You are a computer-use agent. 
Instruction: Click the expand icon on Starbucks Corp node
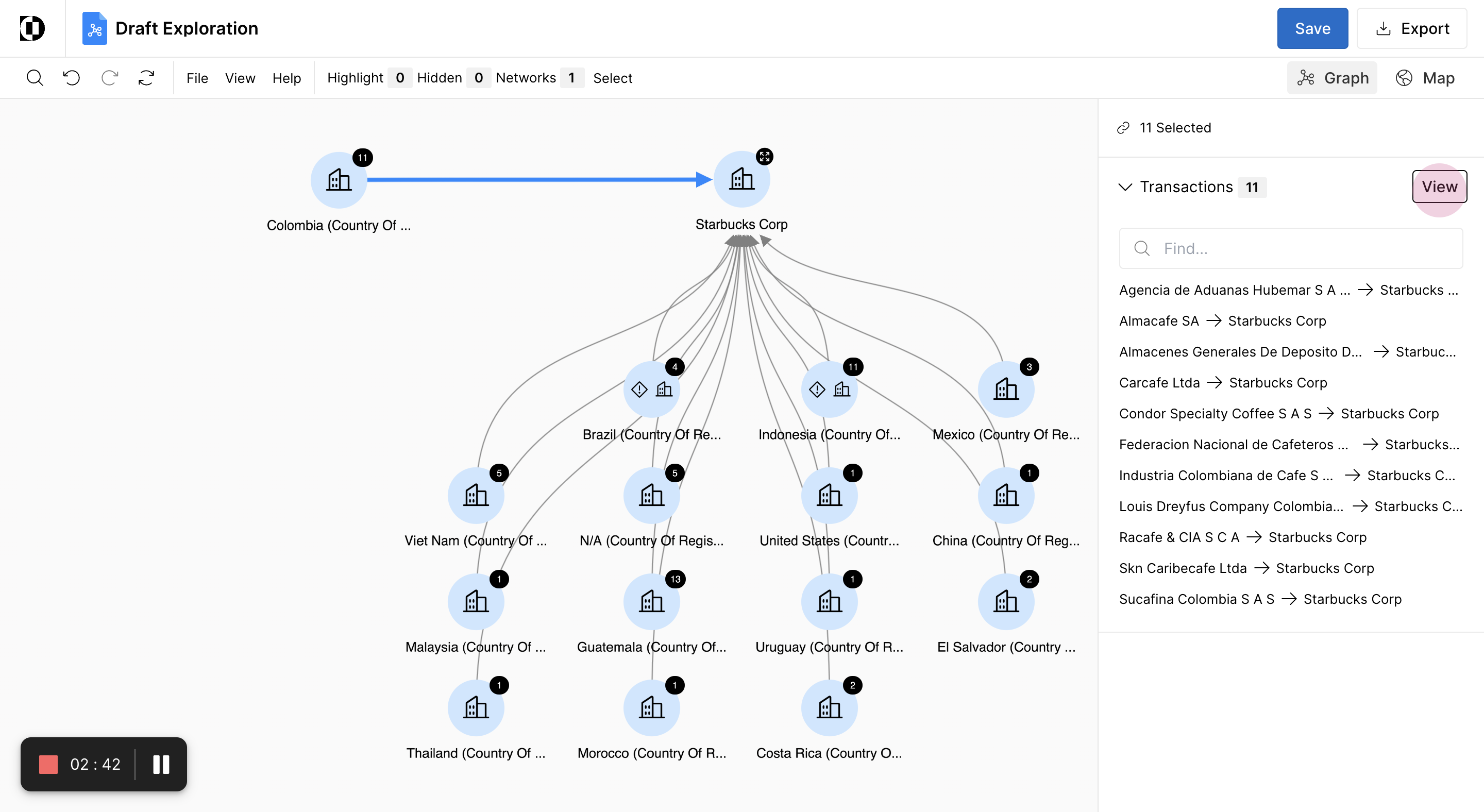(765, 157)
